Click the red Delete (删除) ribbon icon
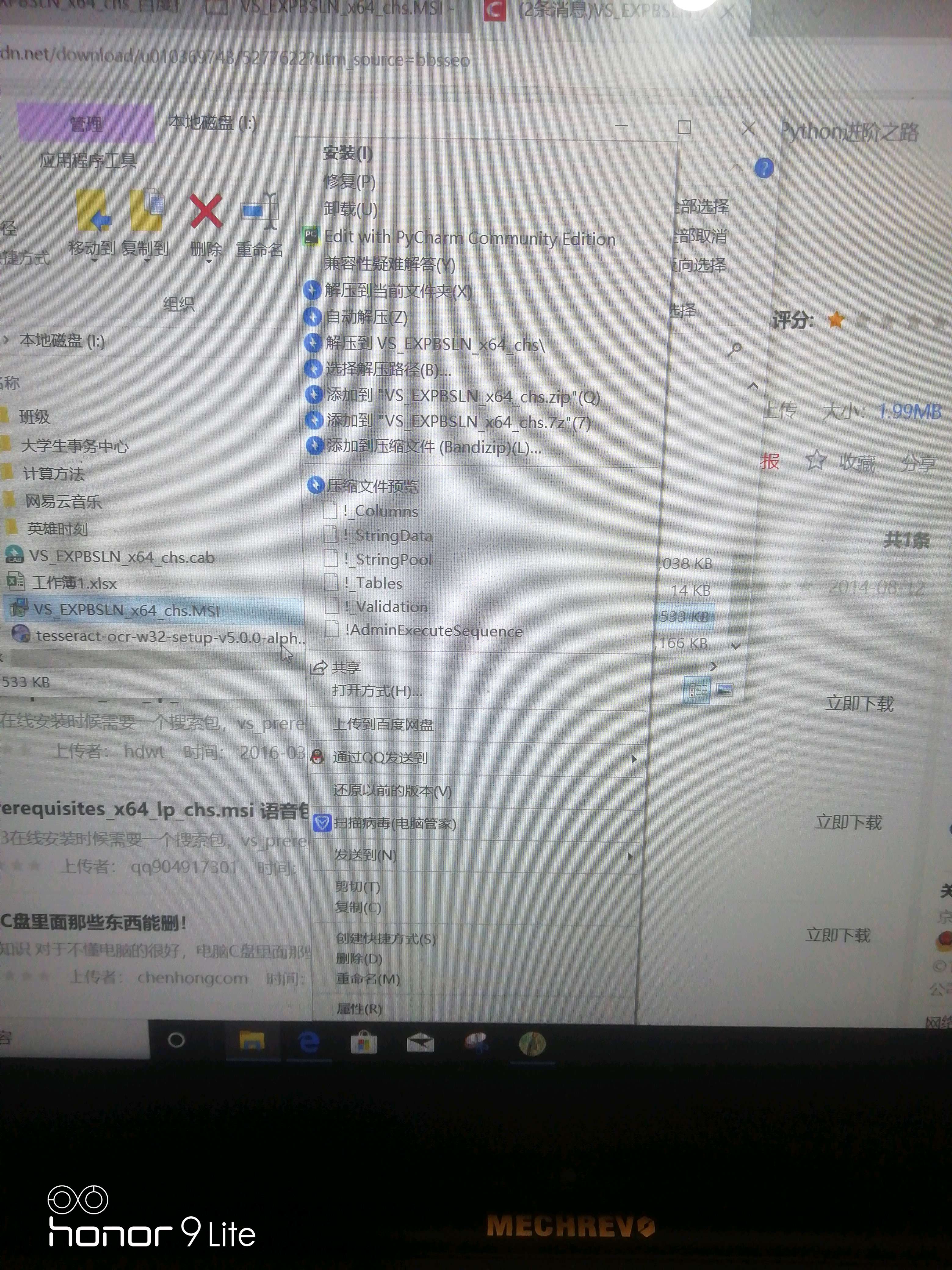Screen dimensions: 952x1270 click(x=205, y=211)
